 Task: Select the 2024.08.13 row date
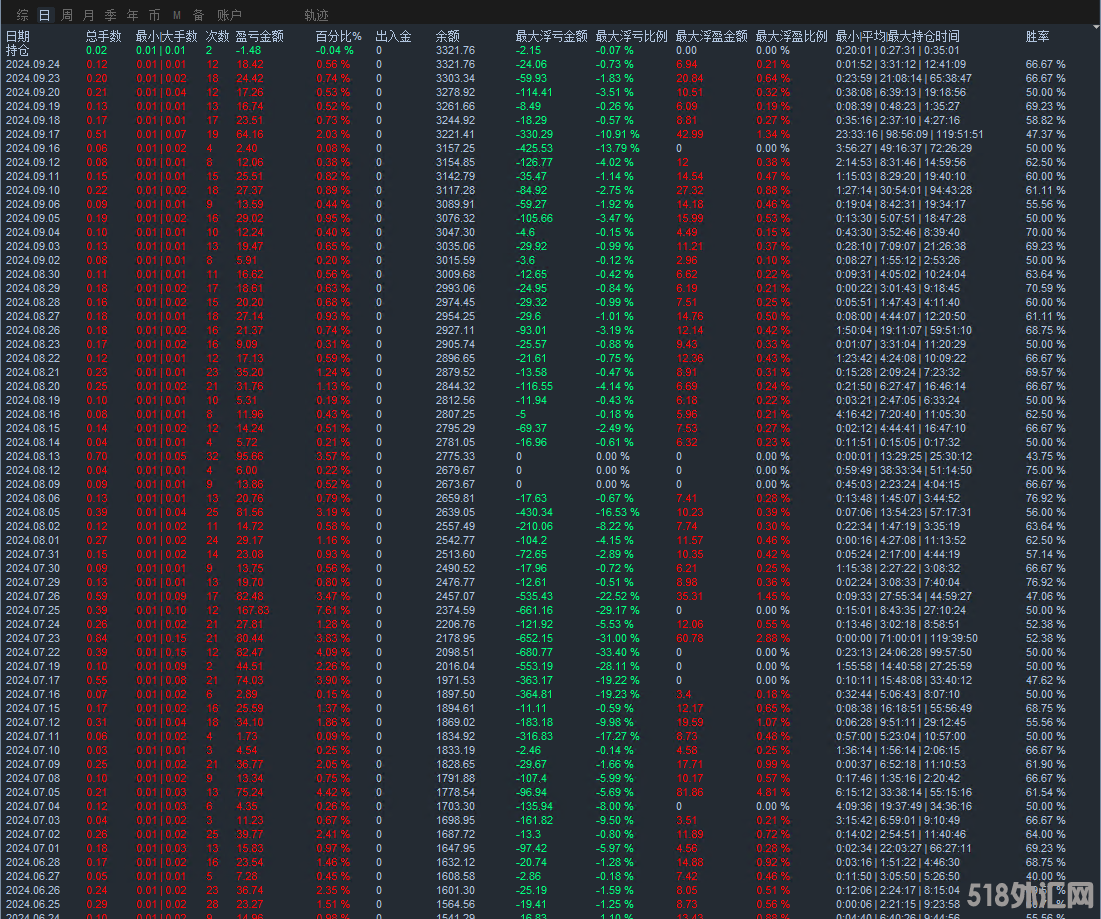click(x=32, y=456)
